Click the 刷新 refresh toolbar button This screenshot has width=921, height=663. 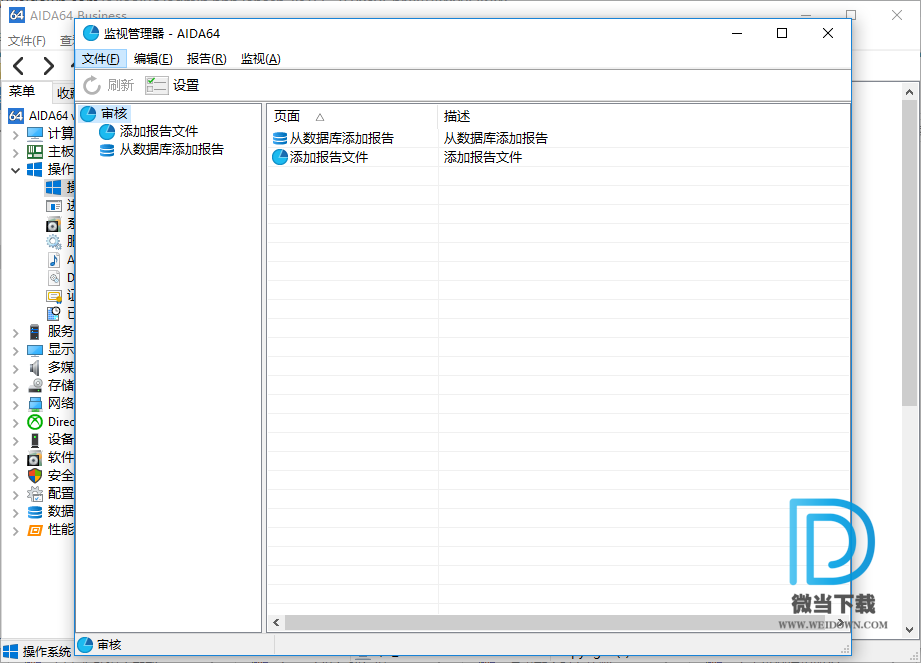[x=109, y=86]
